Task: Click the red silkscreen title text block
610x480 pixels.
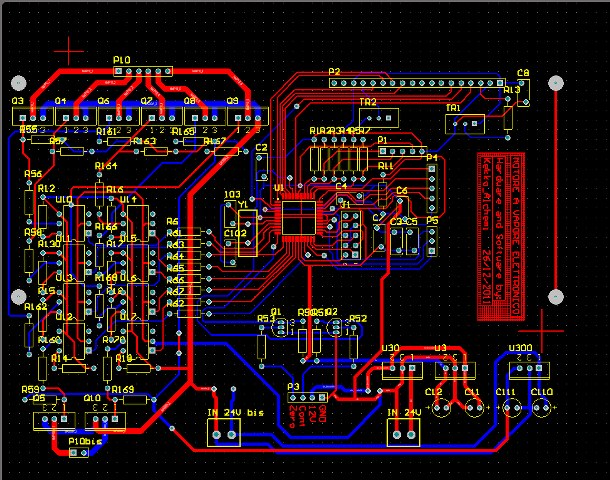Action: click(495, 236)
